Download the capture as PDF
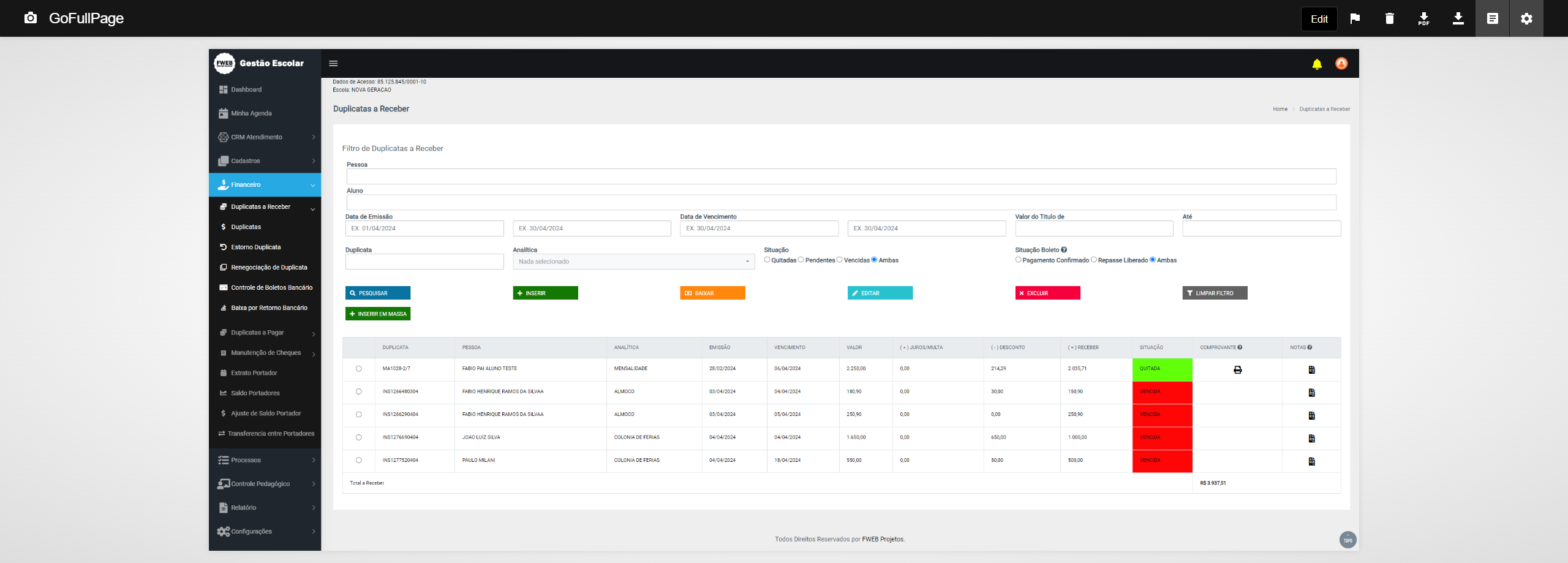 pos(1423,18)
